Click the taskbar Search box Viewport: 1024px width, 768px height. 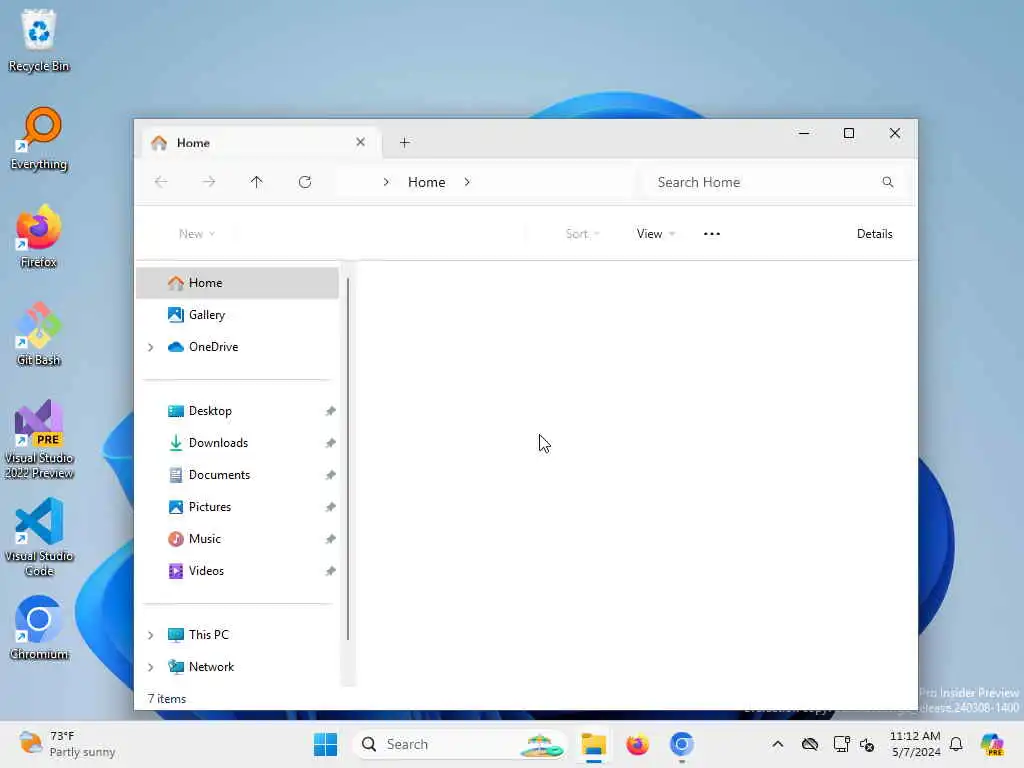[460, 744]
